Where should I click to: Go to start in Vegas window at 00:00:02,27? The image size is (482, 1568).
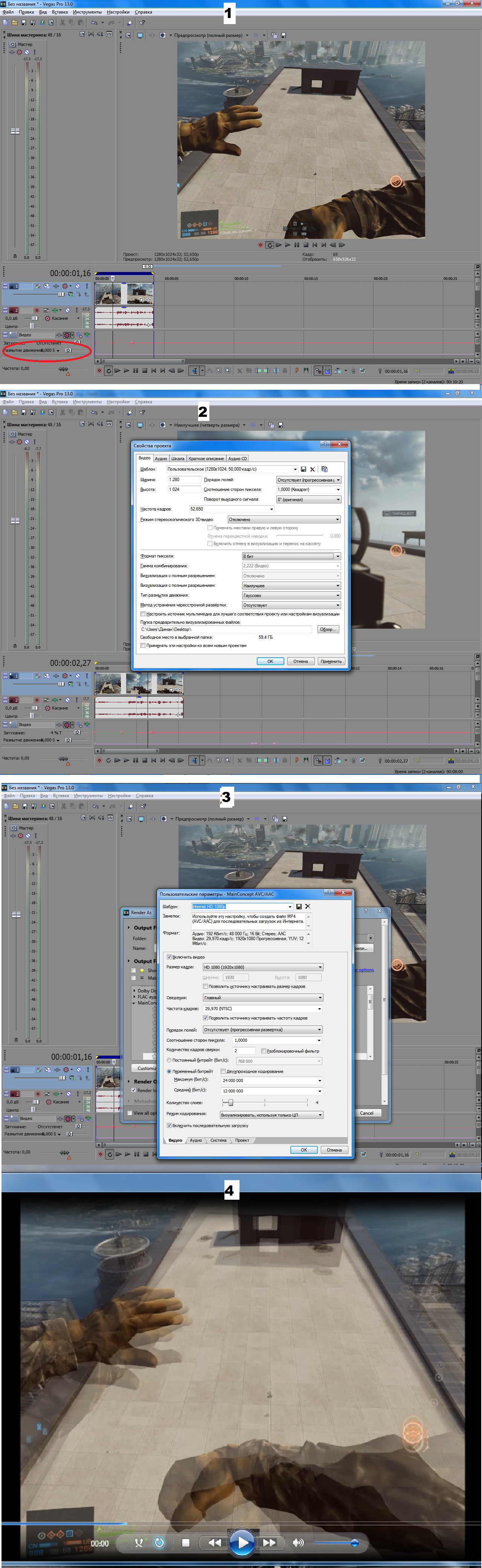coord(154,760)
